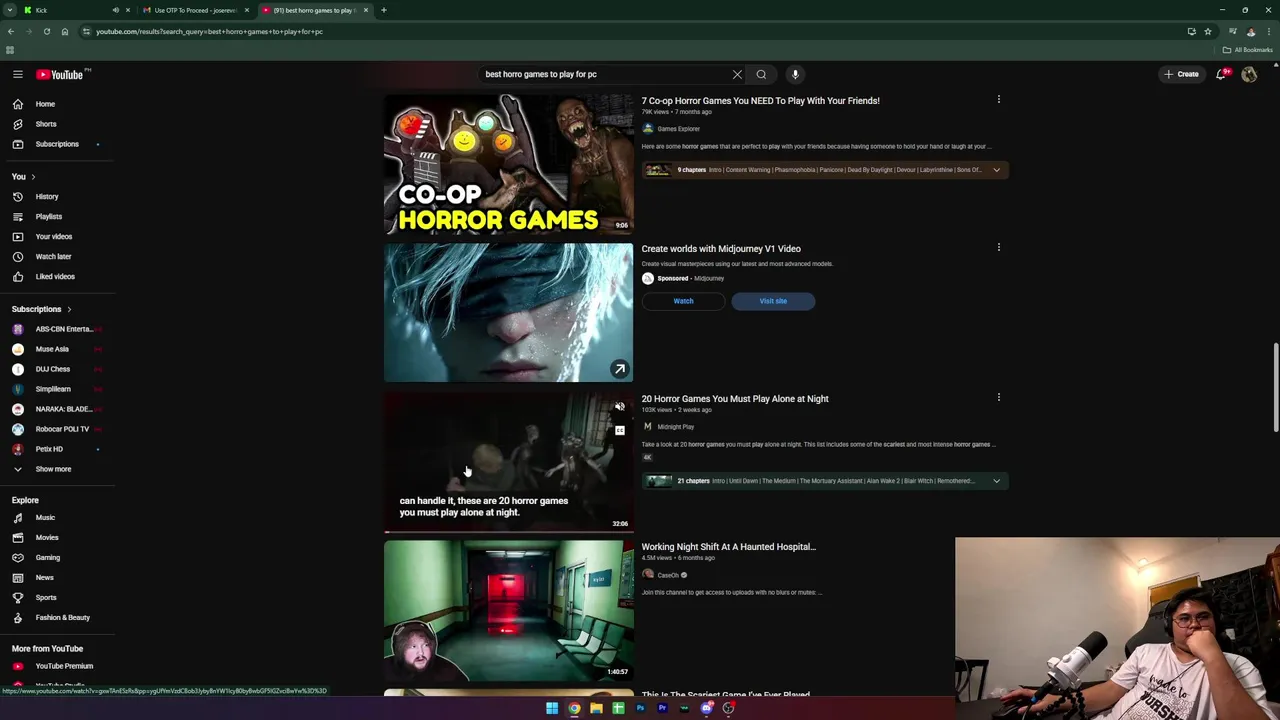This screenshot has width=1280, height=720.
Task: Click Visit site on the Midjourney ad
Action: pos(773,301)
